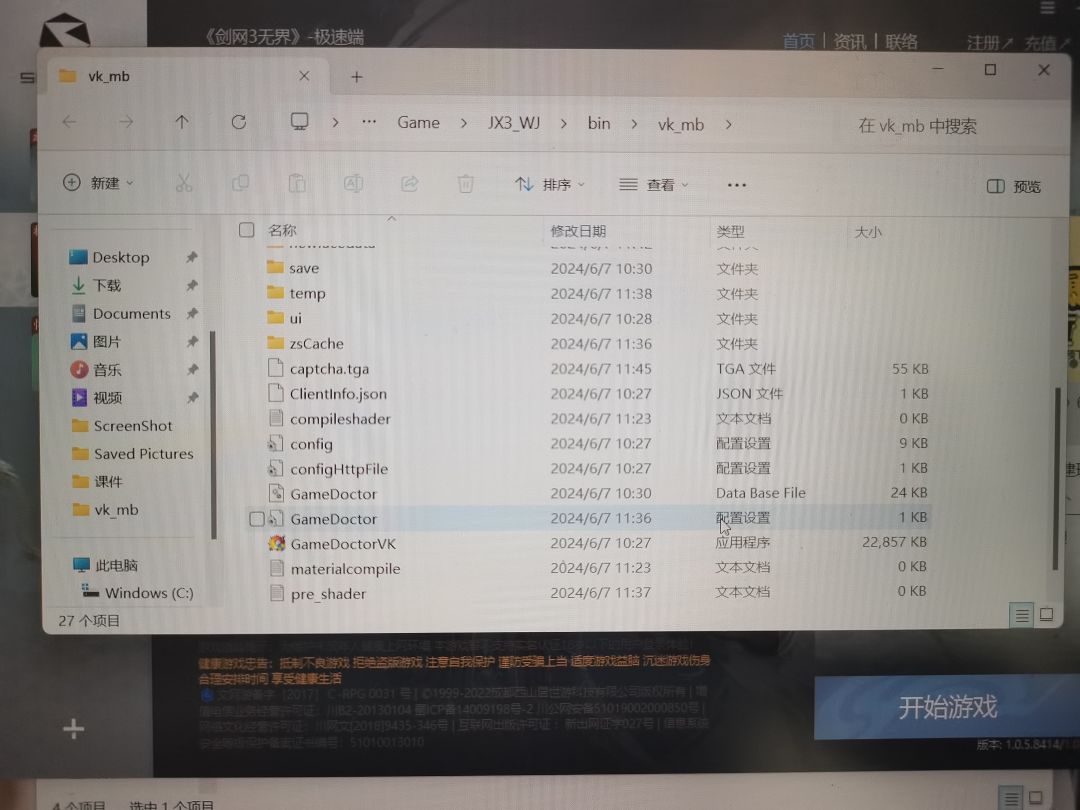Go back in File Explorer

click(70, 122)
